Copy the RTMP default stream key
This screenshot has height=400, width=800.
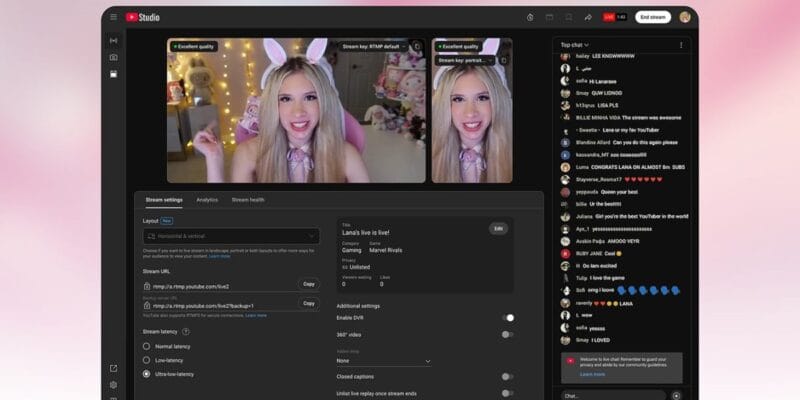(x=417, y=46)
